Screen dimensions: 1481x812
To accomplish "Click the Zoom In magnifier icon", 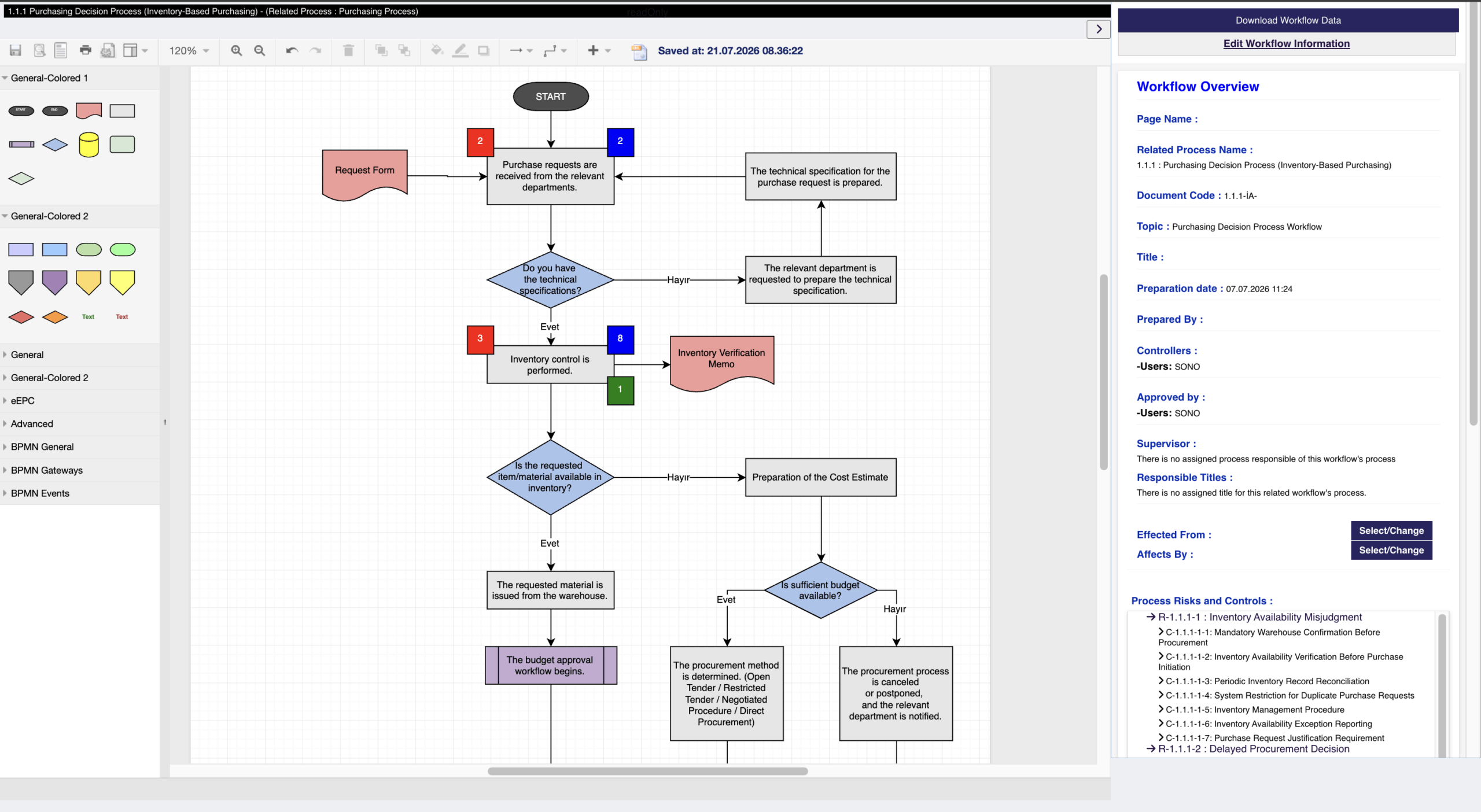I will [237, 51].
